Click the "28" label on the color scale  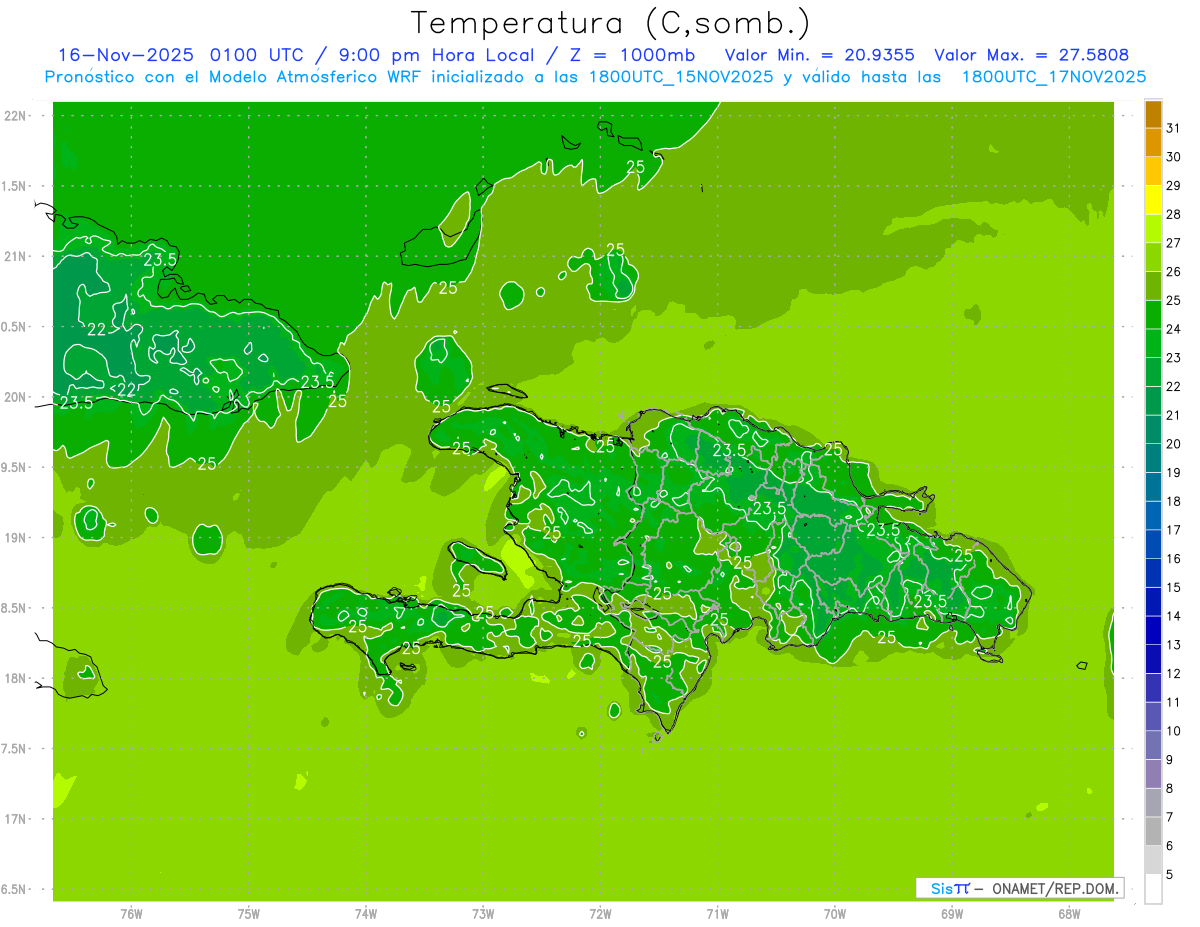[x=1174, y=214]
